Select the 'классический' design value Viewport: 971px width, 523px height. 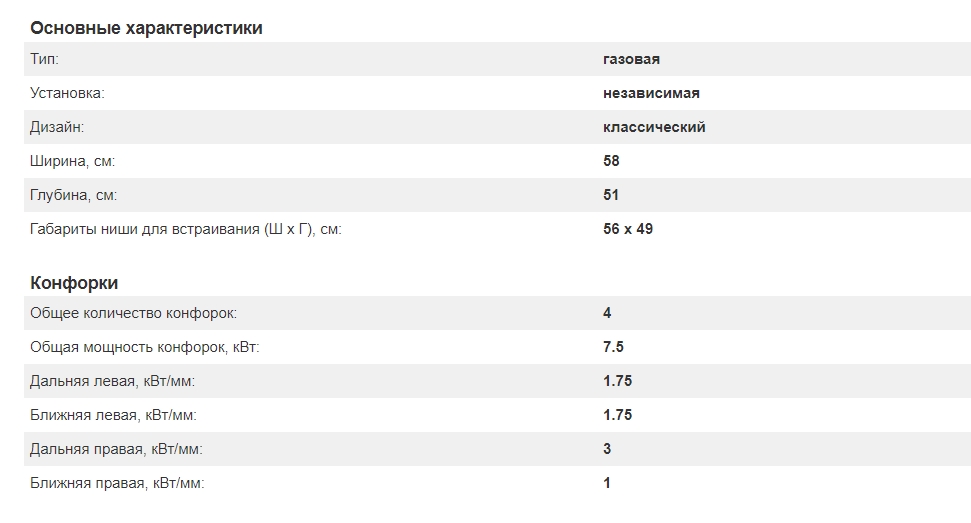[654, 127]
